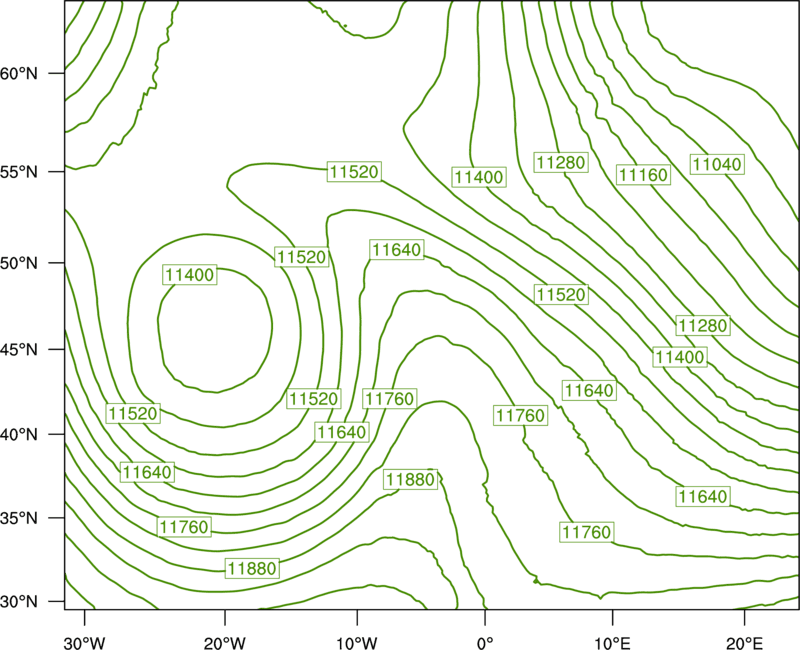Click the 10°E longitude axis label

(x=612, y=643)
